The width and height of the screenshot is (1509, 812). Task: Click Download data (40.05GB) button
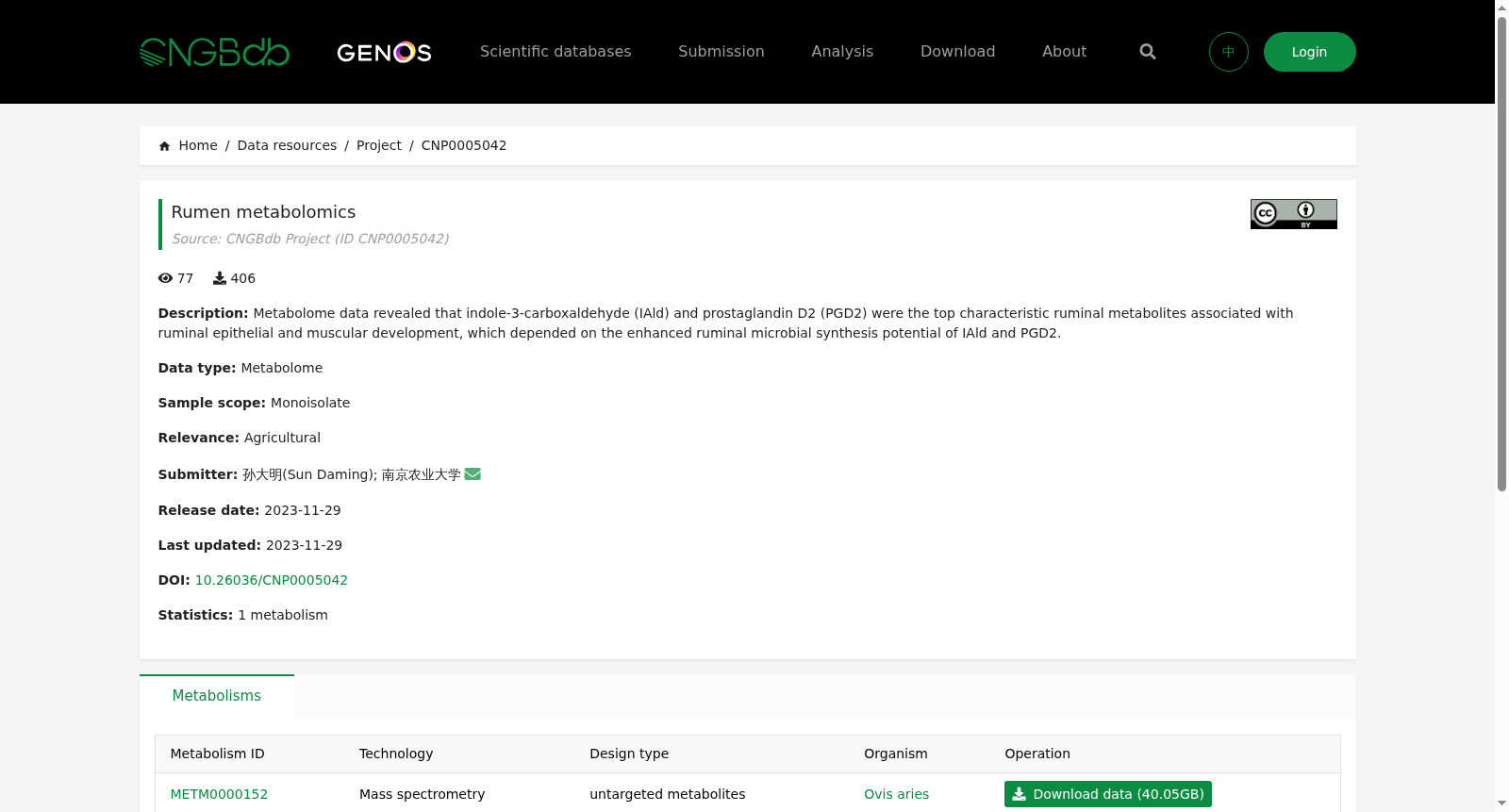point(1108,794)
